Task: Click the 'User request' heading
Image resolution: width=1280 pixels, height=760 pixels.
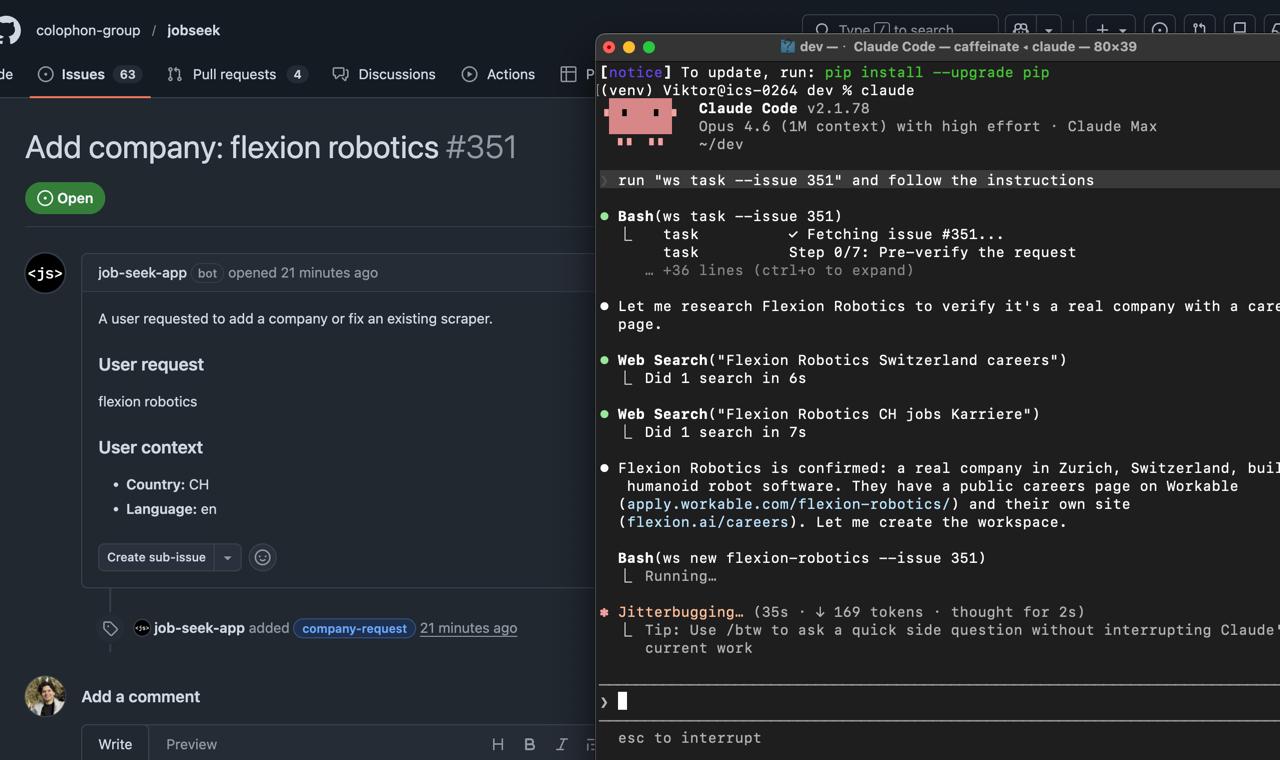Action: click(x=151, y=364)
